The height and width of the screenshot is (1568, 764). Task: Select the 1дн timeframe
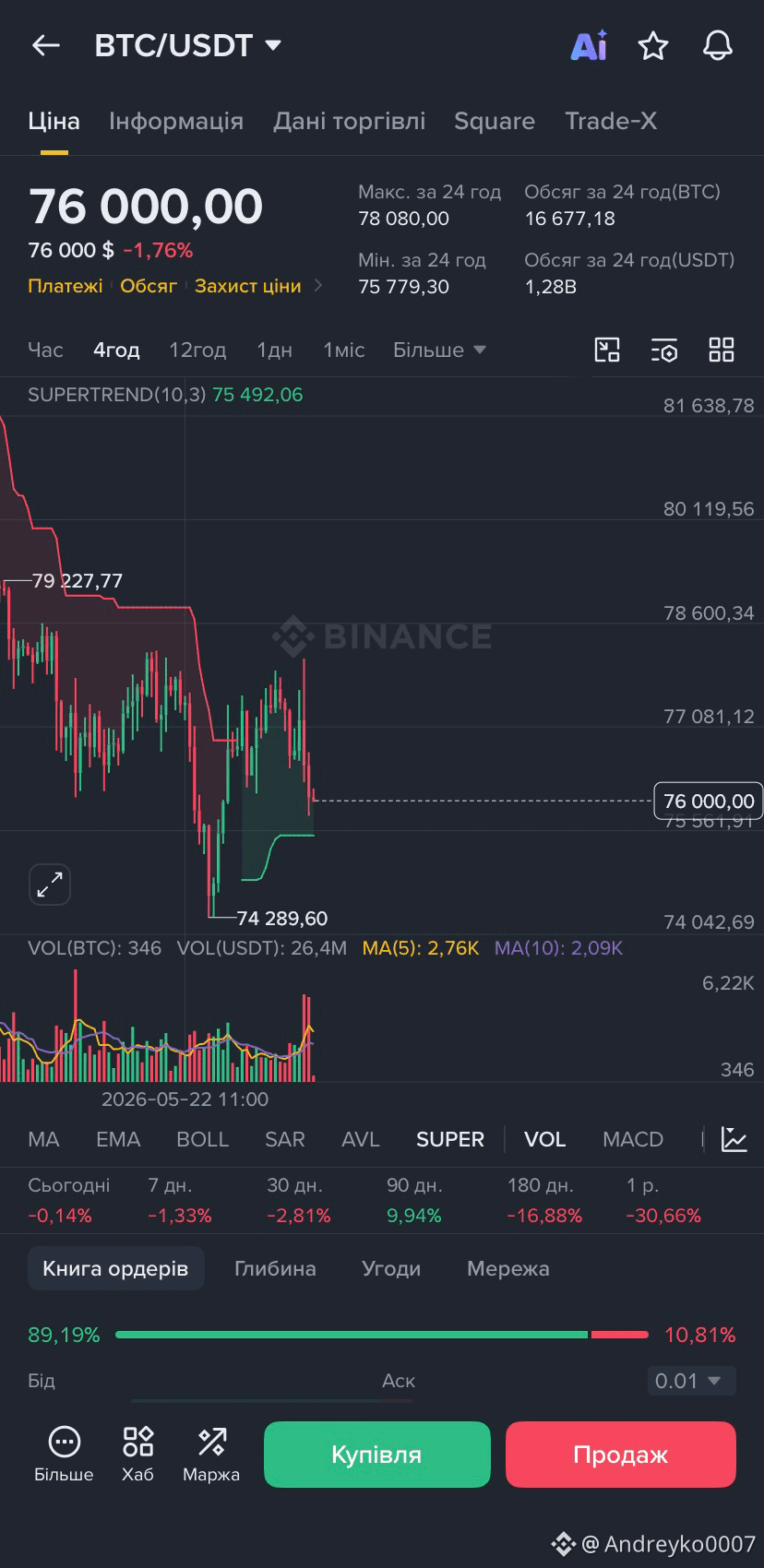pos(274,350)
